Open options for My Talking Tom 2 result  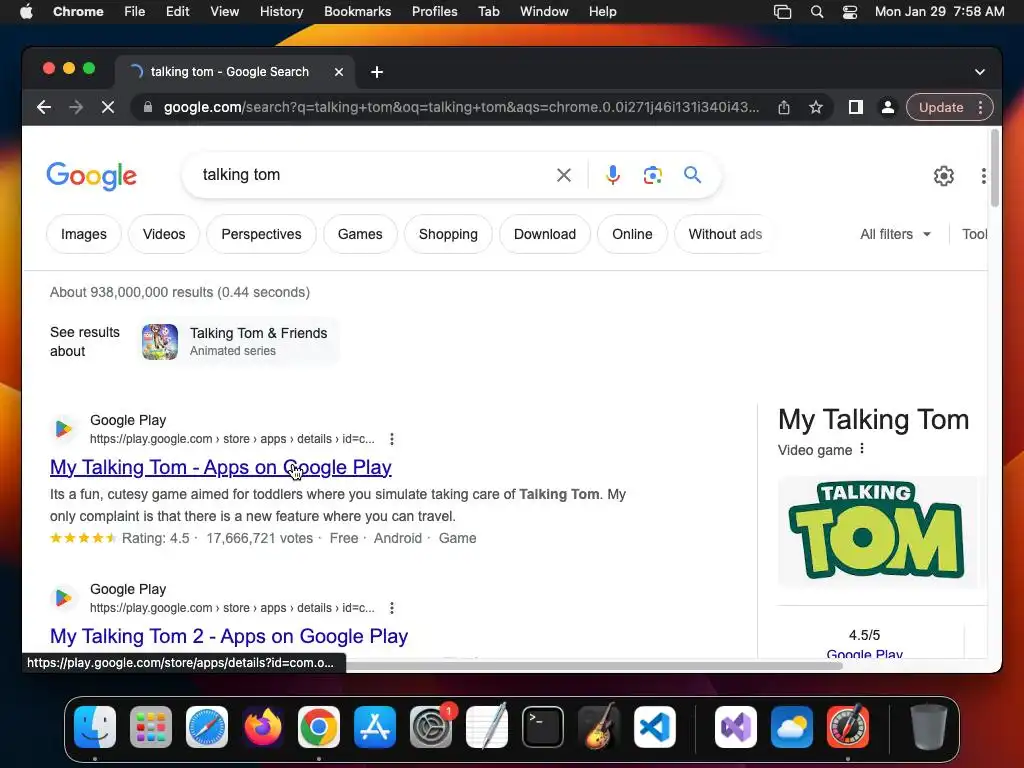[x=392, y=608]
